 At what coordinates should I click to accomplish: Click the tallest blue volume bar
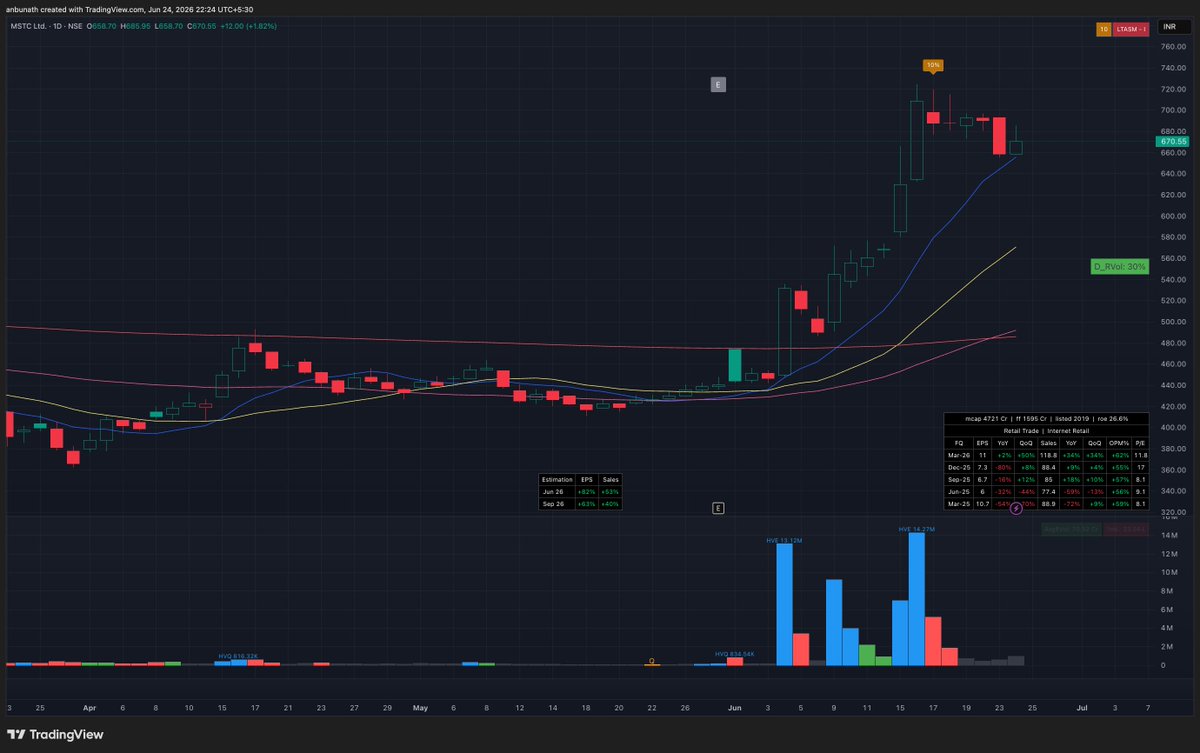pyautogui.click(x=916, y=599)
